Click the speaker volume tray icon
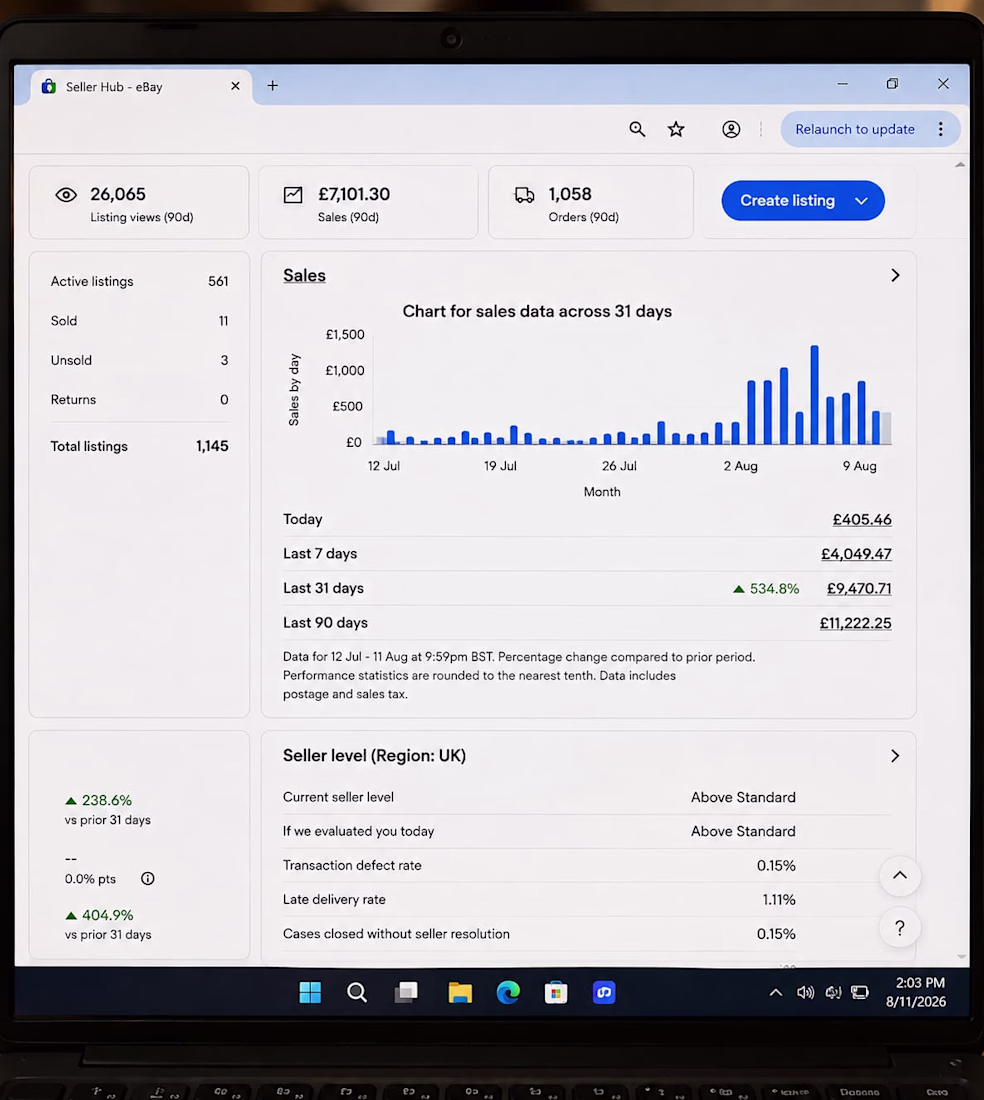Screen dimensions: 984x1100 [x=805, y=993]
